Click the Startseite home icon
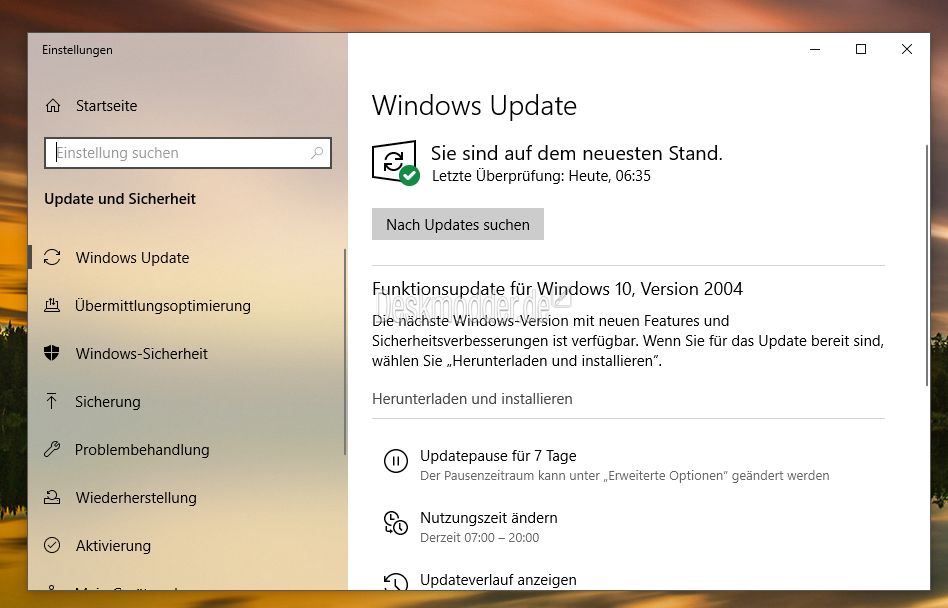Screen dimensions: 948x608 click(53, 106)
